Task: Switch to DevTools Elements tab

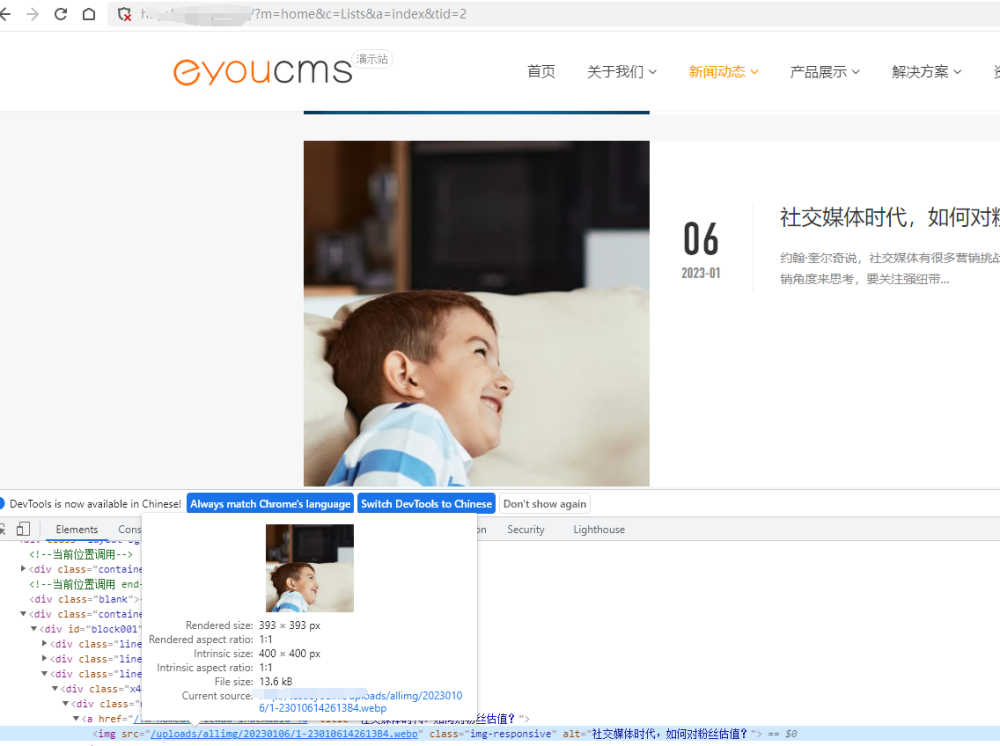Action: click(x=77, y=529)
